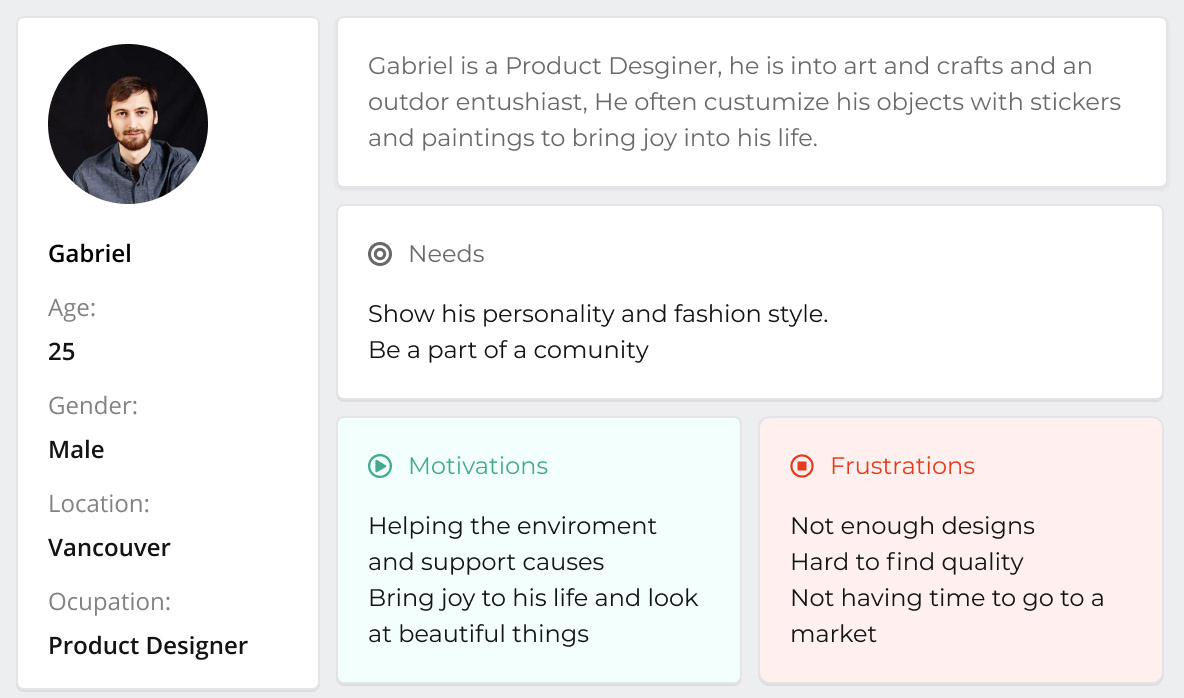Click the Ocupation label
The width and height of the screenshot is (1184, 698).
pyautogui.click(x=109, y=602)
